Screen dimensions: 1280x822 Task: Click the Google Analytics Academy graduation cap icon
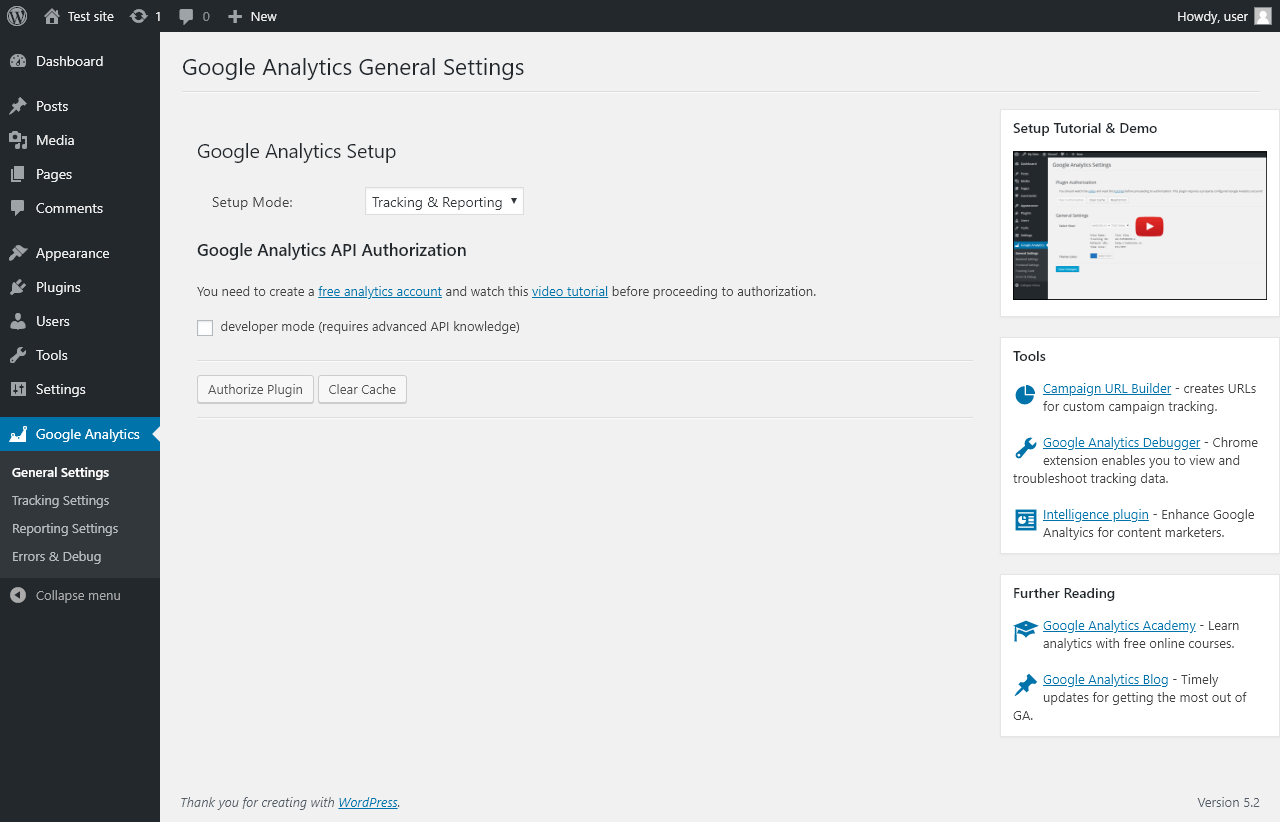tap(1025, 631)
